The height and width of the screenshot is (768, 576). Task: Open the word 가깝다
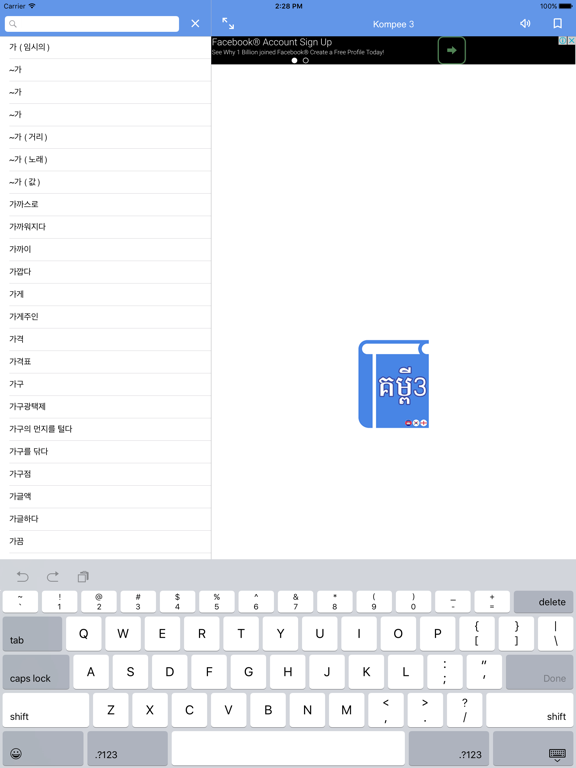(x=105, y=272)
